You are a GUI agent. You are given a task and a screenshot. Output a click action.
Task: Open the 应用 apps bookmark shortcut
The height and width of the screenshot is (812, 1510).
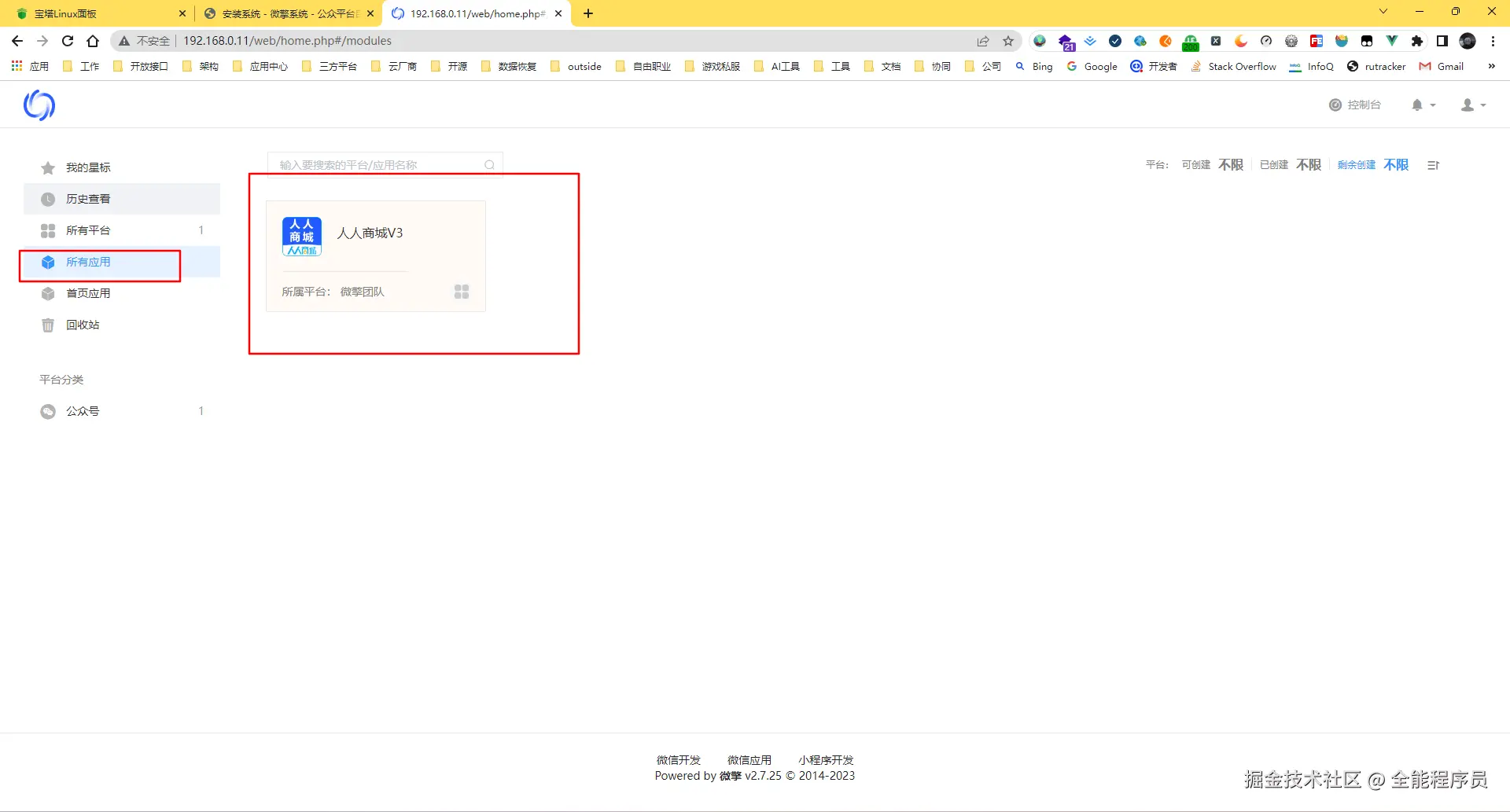(x=30, y=67)
